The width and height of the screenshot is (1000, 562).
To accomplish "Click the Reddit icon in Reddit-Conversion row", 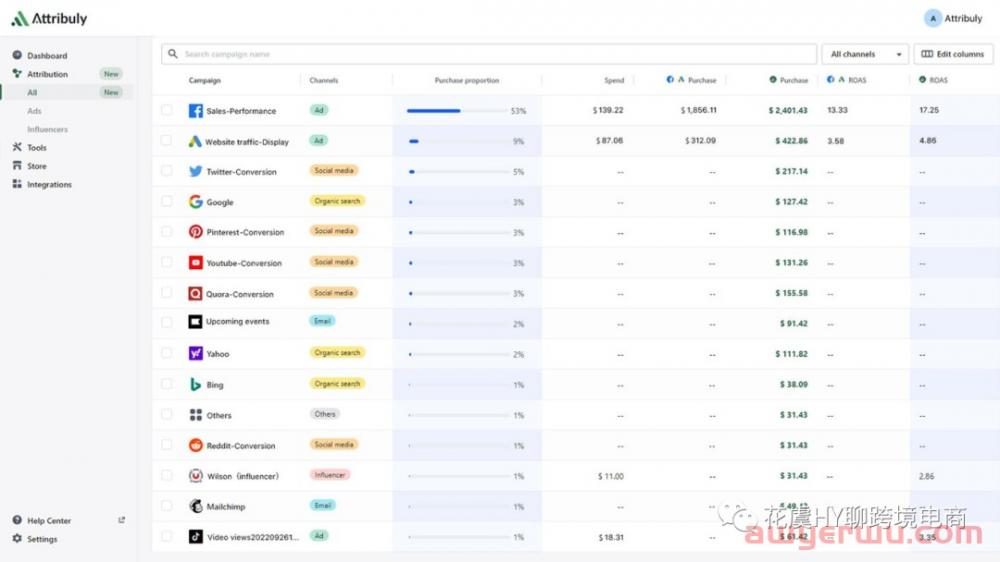I will point(196,445).
